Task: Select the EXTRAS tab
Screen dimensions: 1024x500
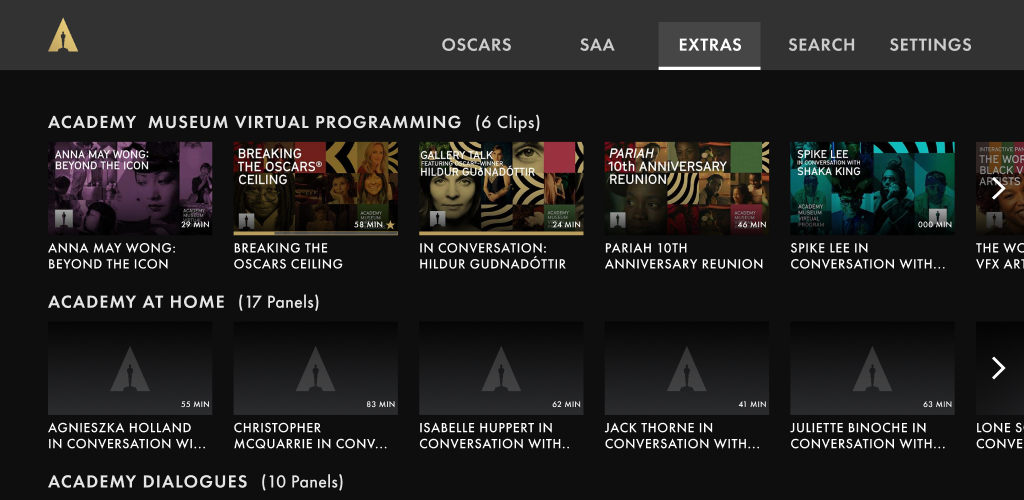Action: coord(709,45)
